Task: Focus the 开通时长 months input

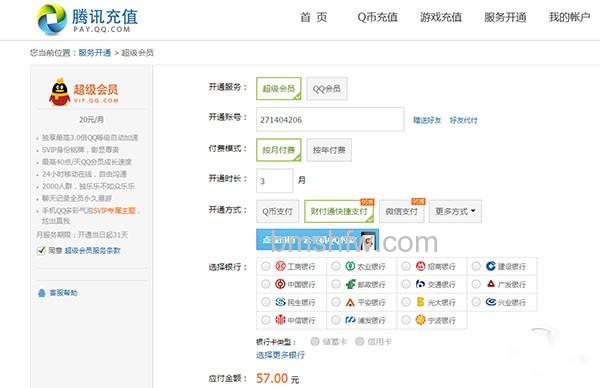Action: click(275, 181)
